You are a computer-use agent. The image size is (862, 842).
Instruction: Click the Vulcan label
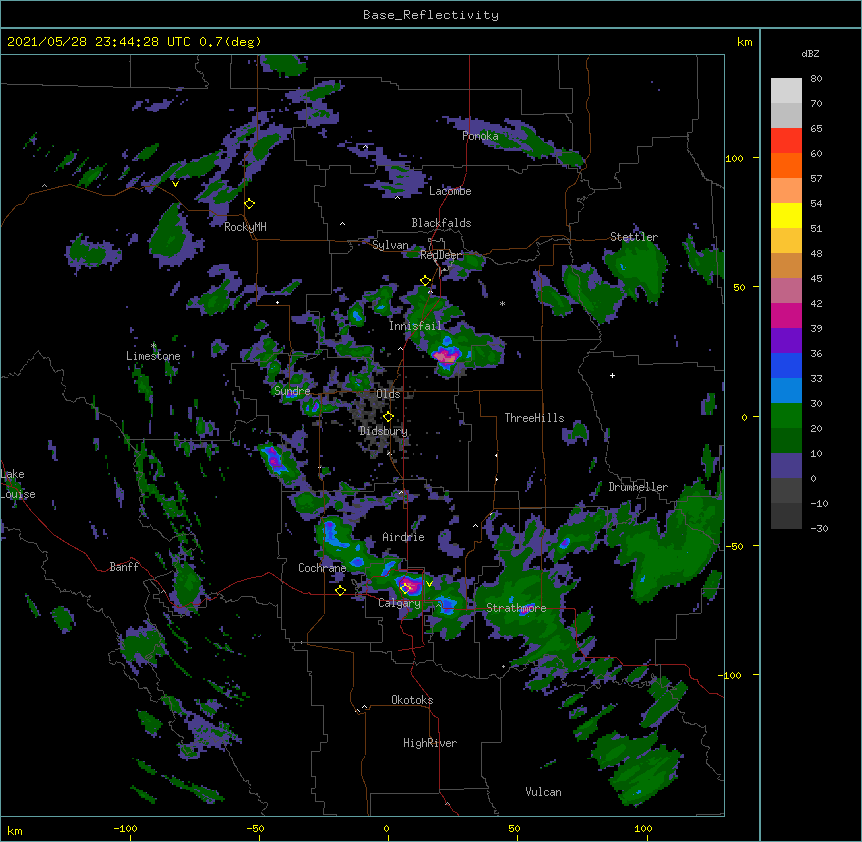(x=543, y=791)
